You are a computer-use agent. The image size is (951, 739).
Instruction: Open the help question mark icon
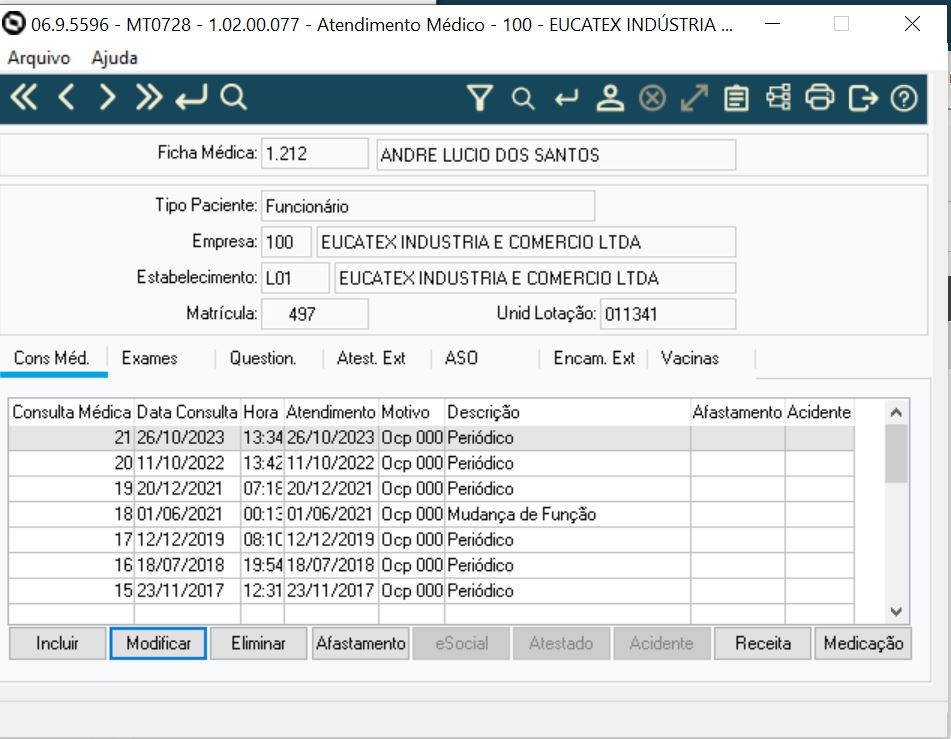click(x=904, y=98)
